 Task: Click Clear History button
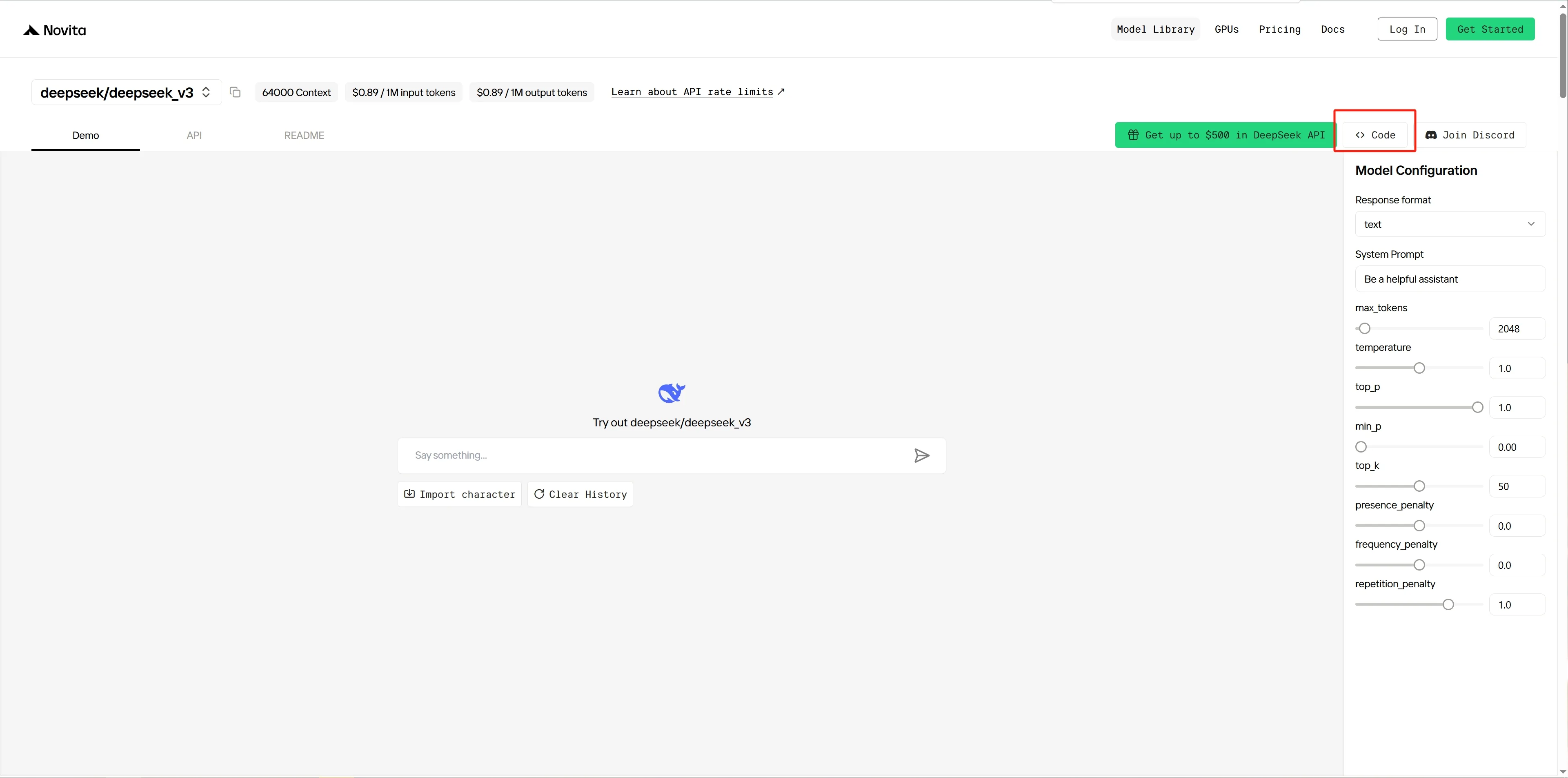click(580, 494)
